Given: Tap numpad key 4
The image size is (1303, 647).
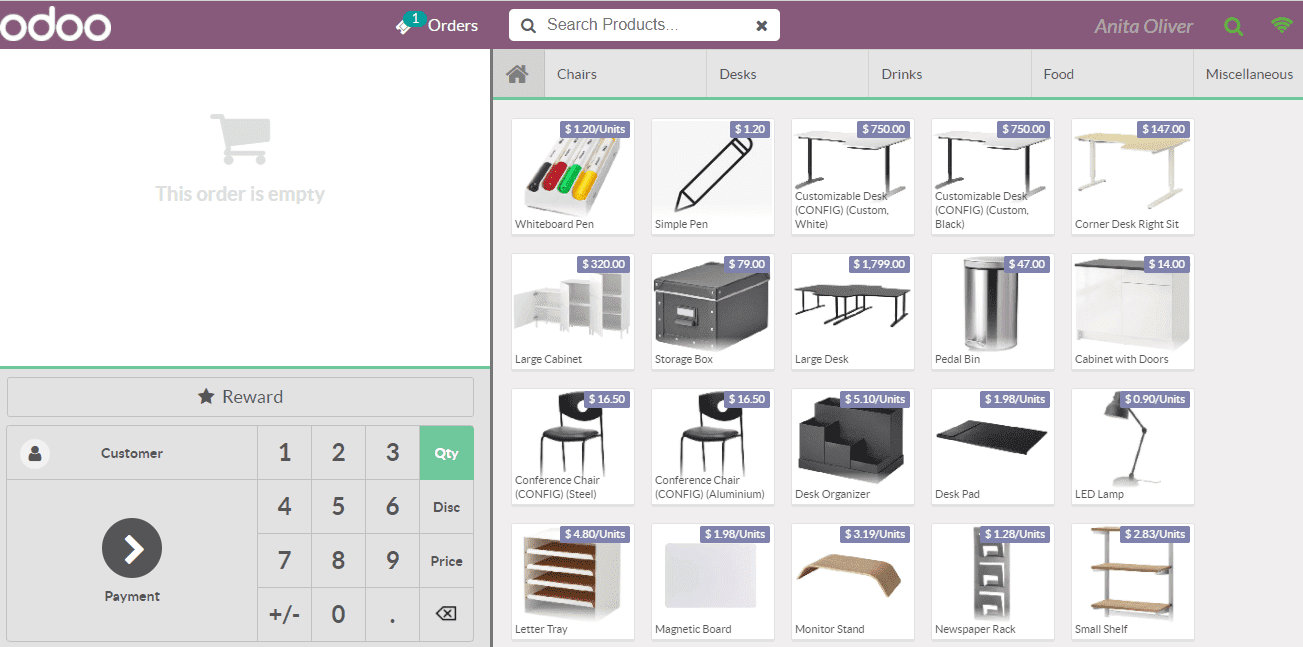Looking at the screenshot, I should (285, 507).
